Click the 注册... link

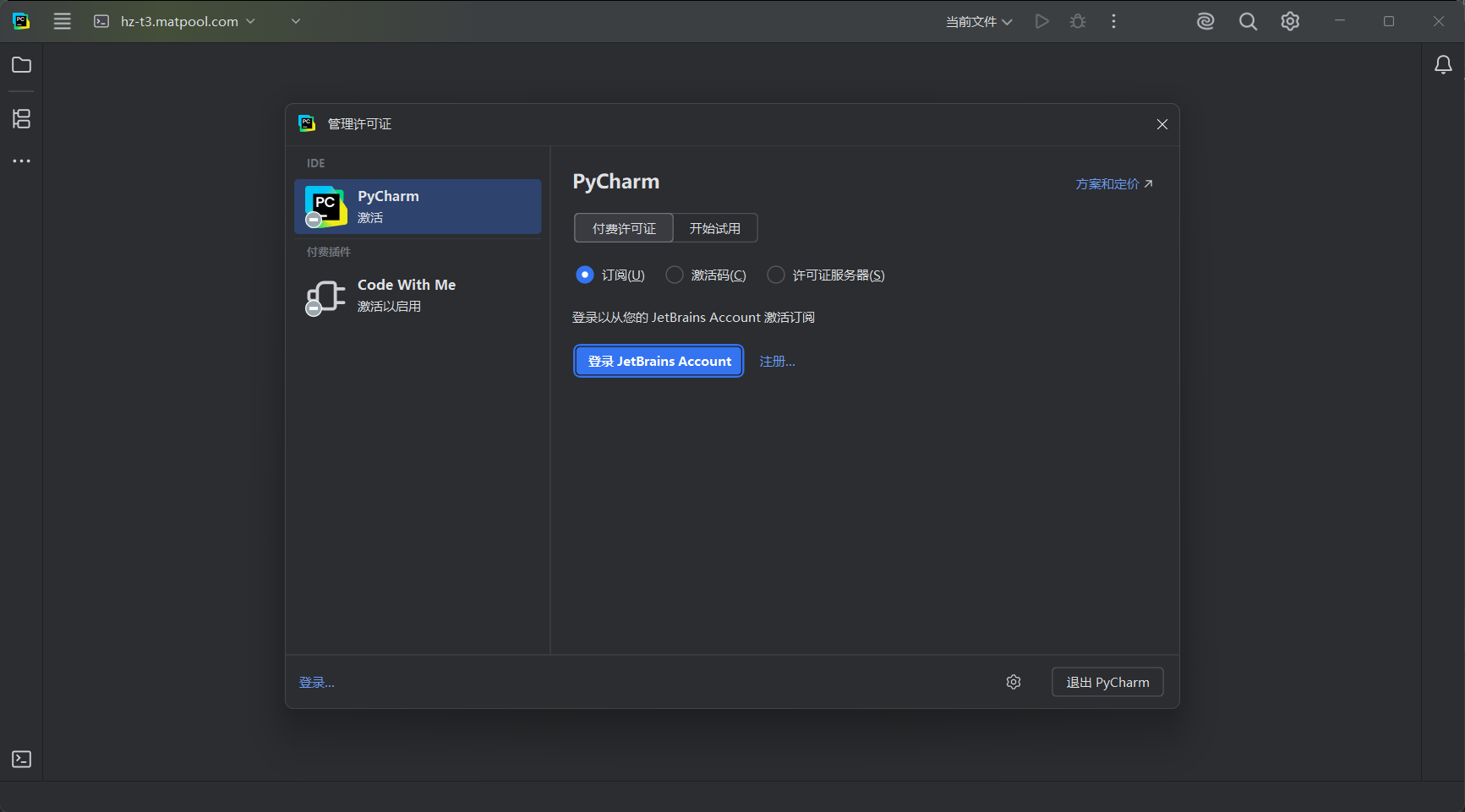(x=777, y=362)
